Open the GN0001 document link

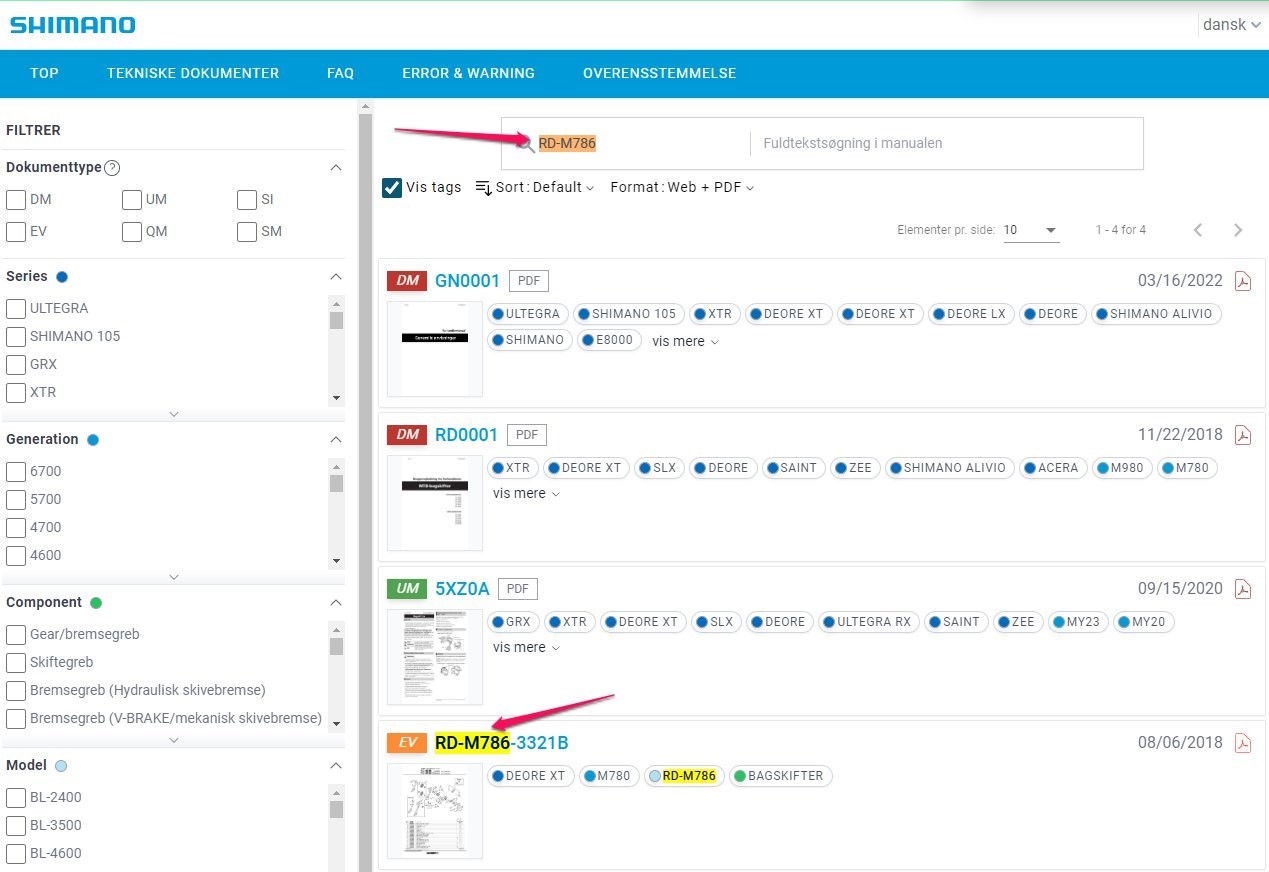point(467,281)
